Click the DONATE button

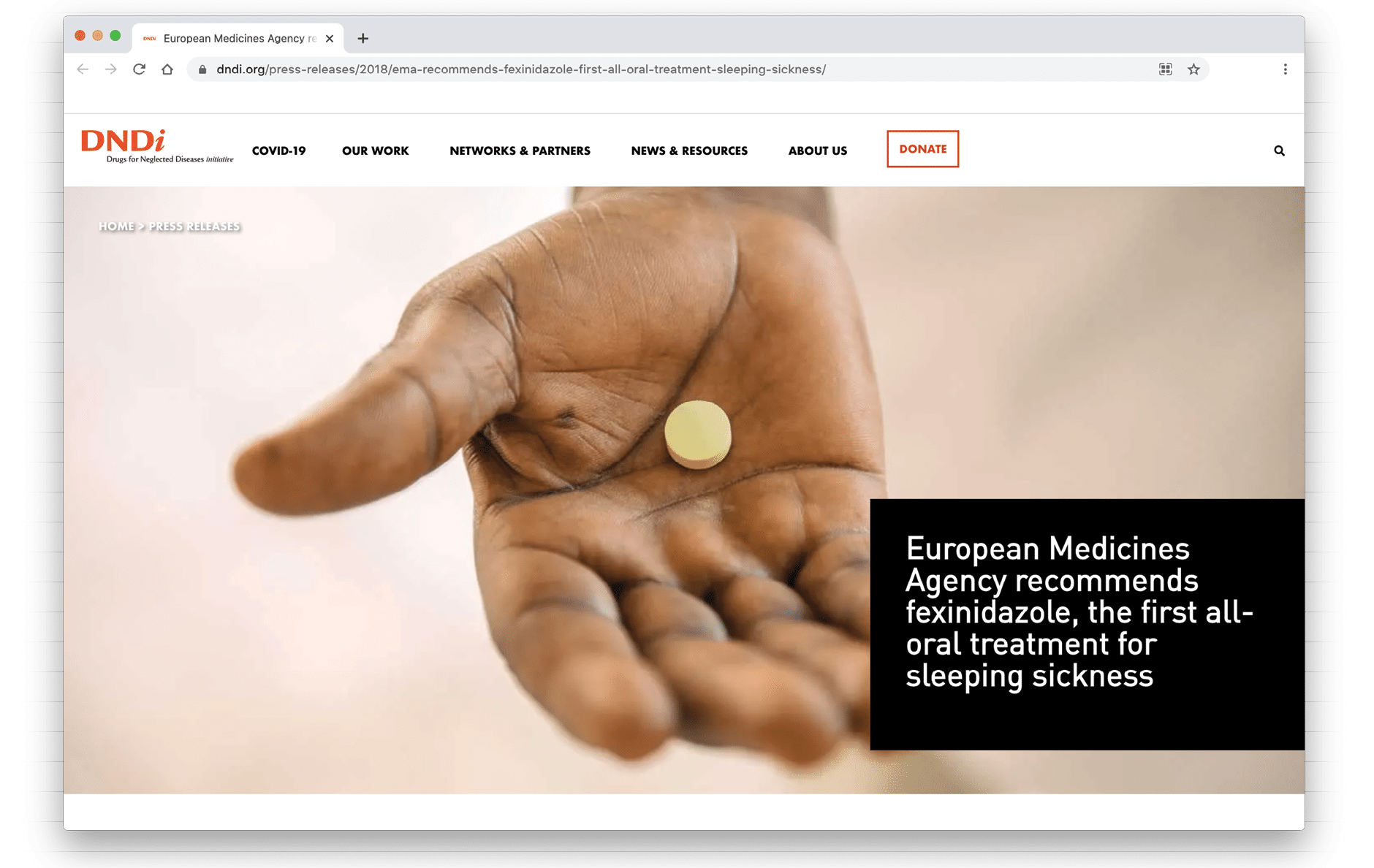923,149
